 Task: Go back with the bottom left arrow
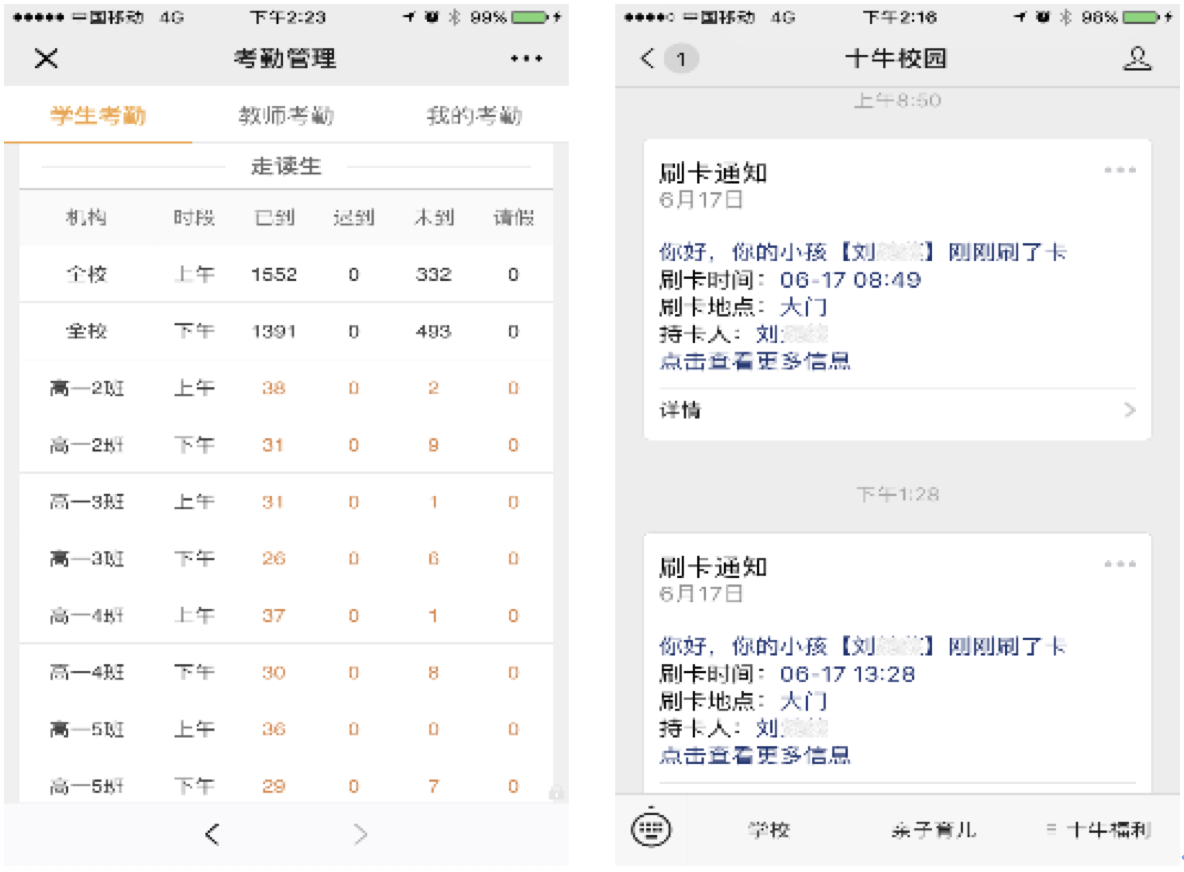point(212,834)
